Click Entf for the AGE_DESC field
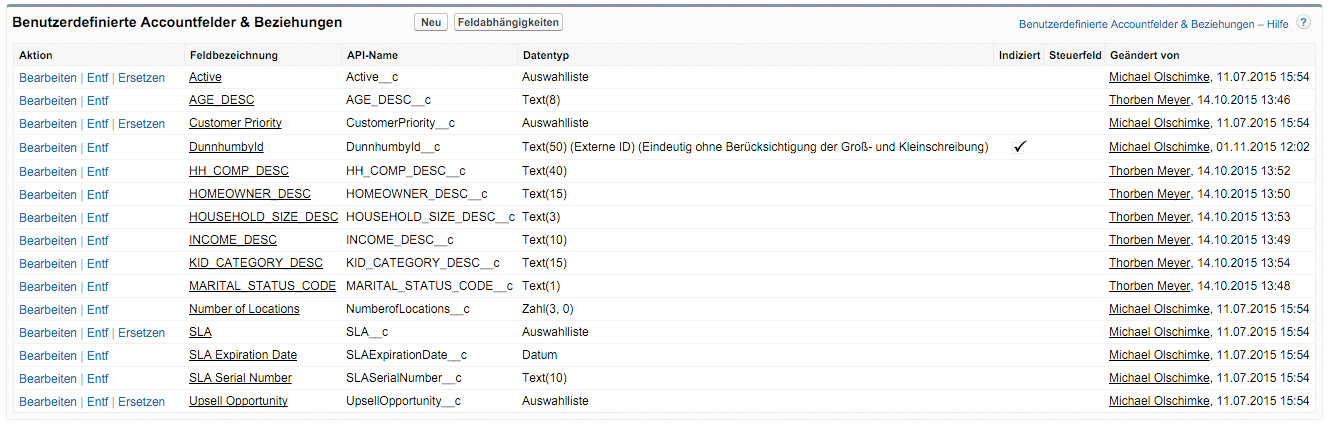1330x425 pixels. pos(97,100)
